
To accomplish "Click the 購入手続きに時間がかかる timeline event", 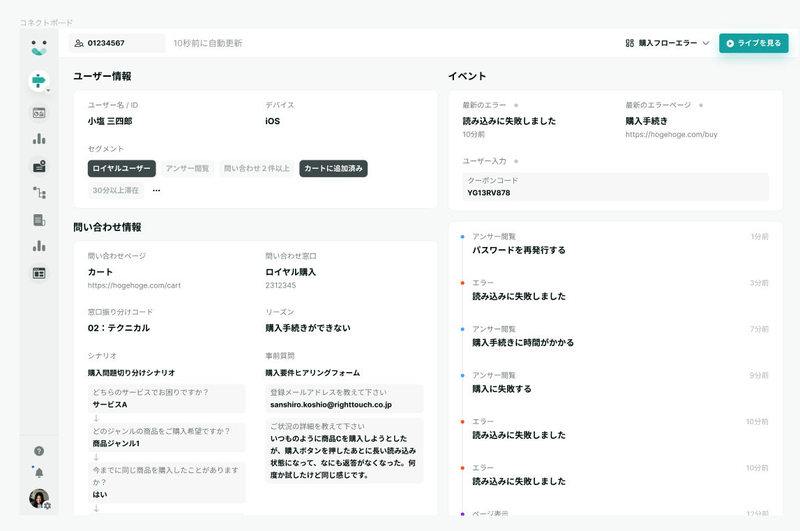I will (x=522, y=342).
